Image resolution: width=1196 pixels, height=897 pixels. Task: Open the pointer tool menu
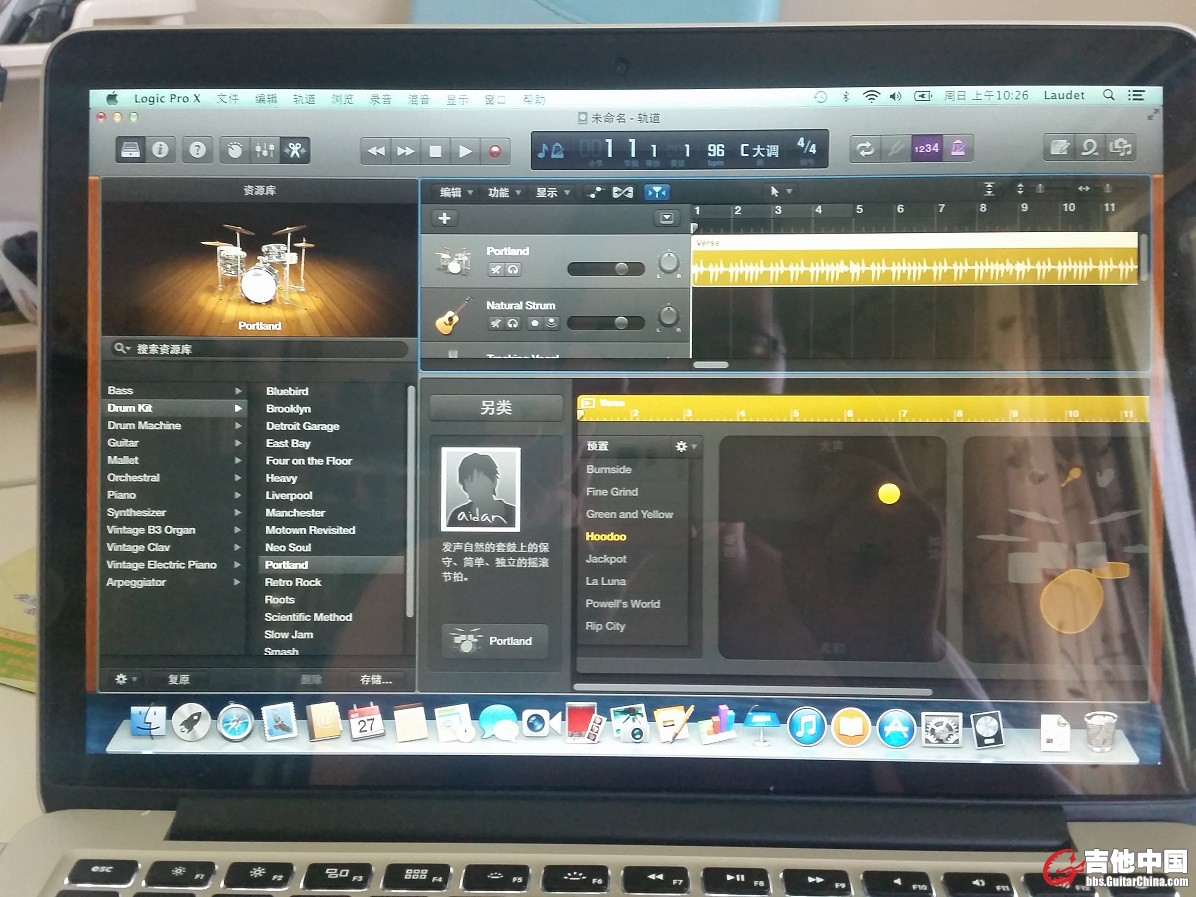pos(780,191)
